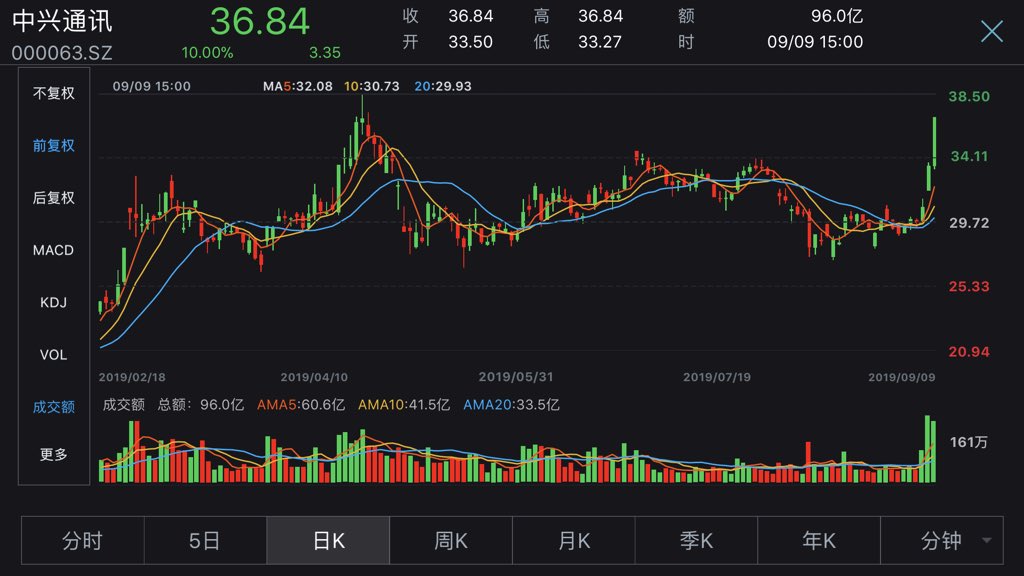This screenshot has width=1024, height=576.
Task: Click the low price 33.27
Action: click(x=600, y=42)
